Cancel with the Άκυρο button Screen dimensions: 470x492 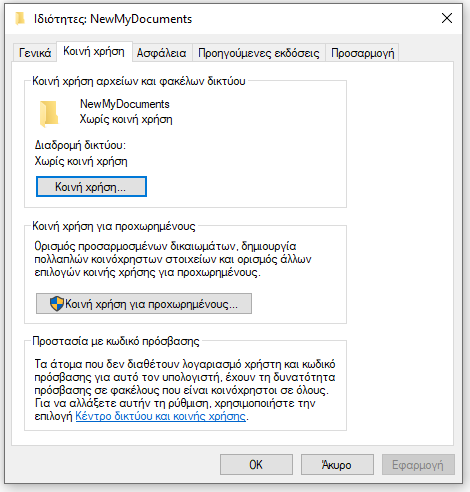point(337,464)
